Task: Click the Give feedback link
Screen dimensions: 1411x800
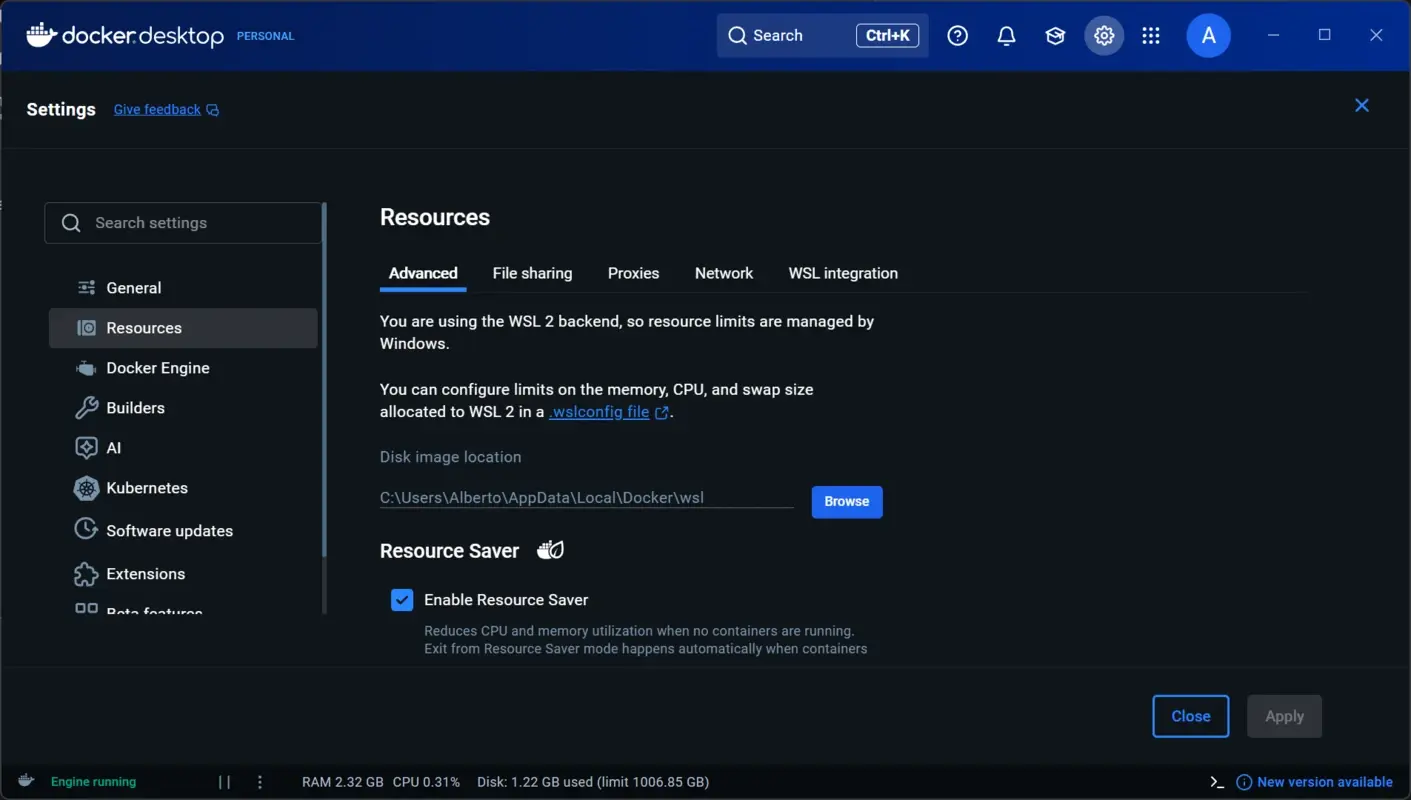Action: (157, 109)
